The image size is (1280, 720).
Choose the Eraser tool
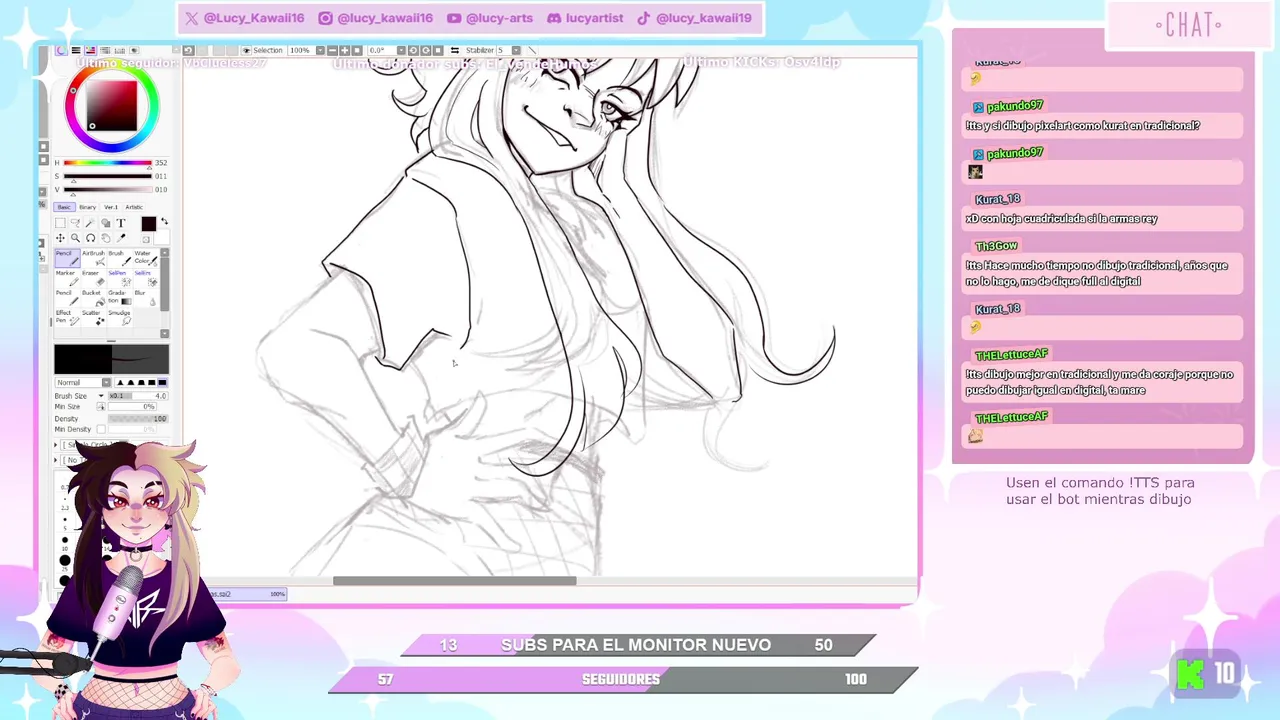(94, 279)
